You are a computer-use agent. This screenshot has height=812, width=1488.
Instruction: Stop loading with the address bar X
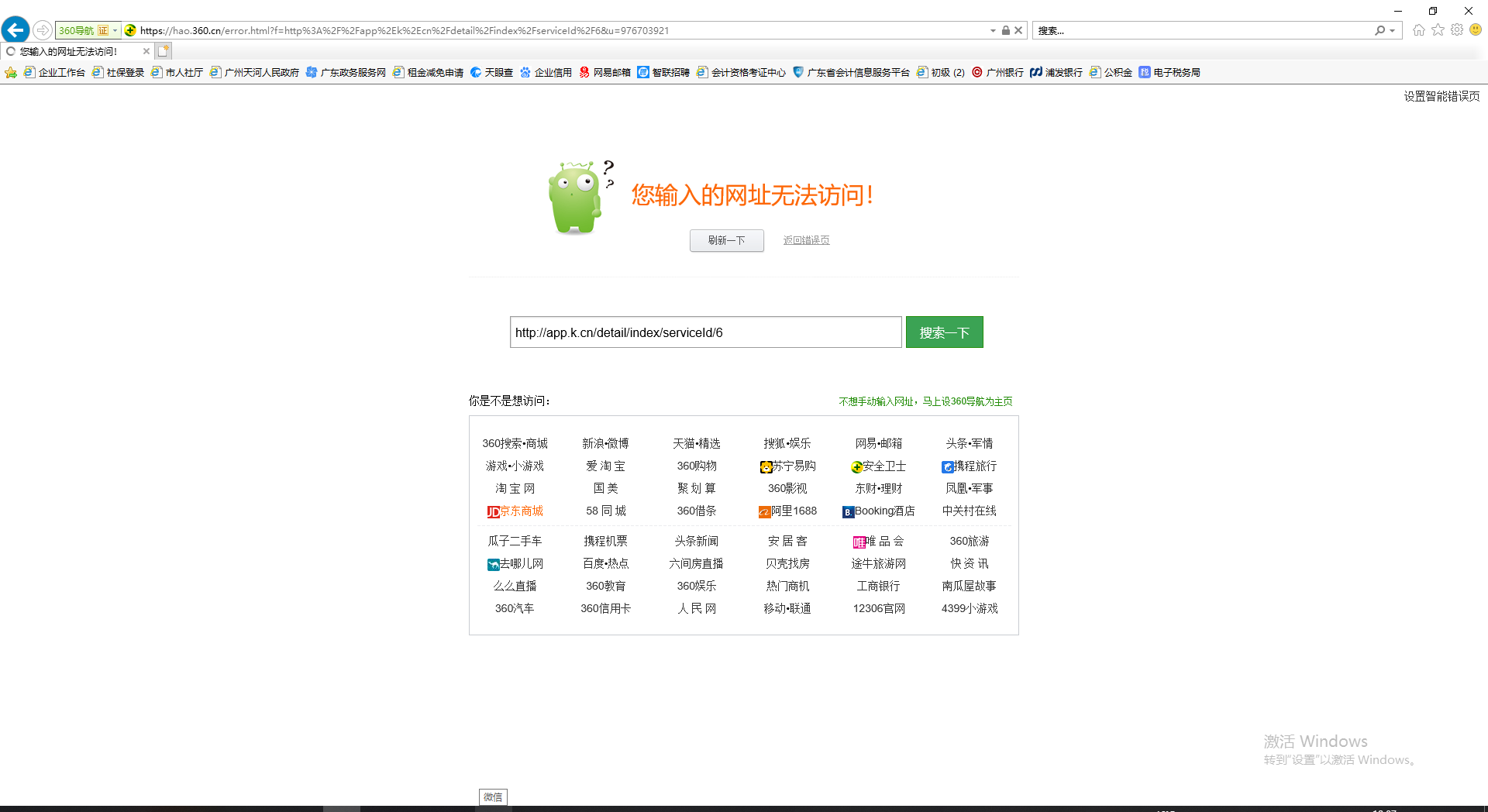[1018, 30]
